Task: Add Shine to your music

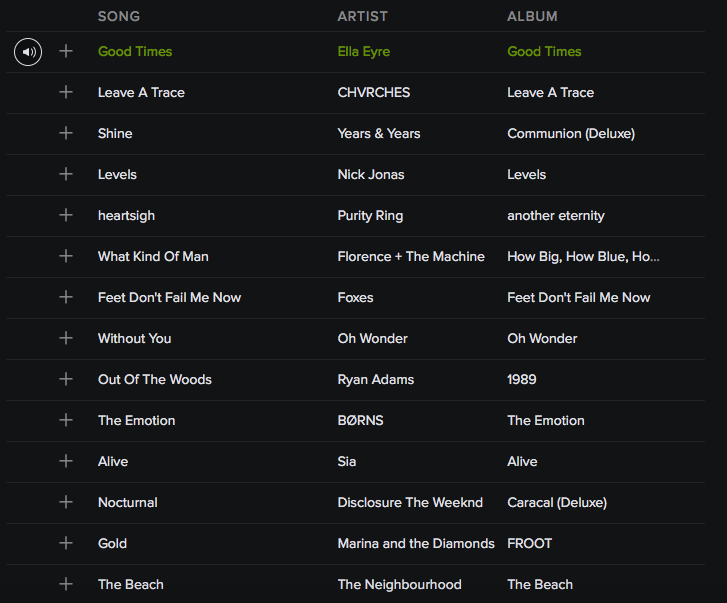Action: [x=66, y=133]
